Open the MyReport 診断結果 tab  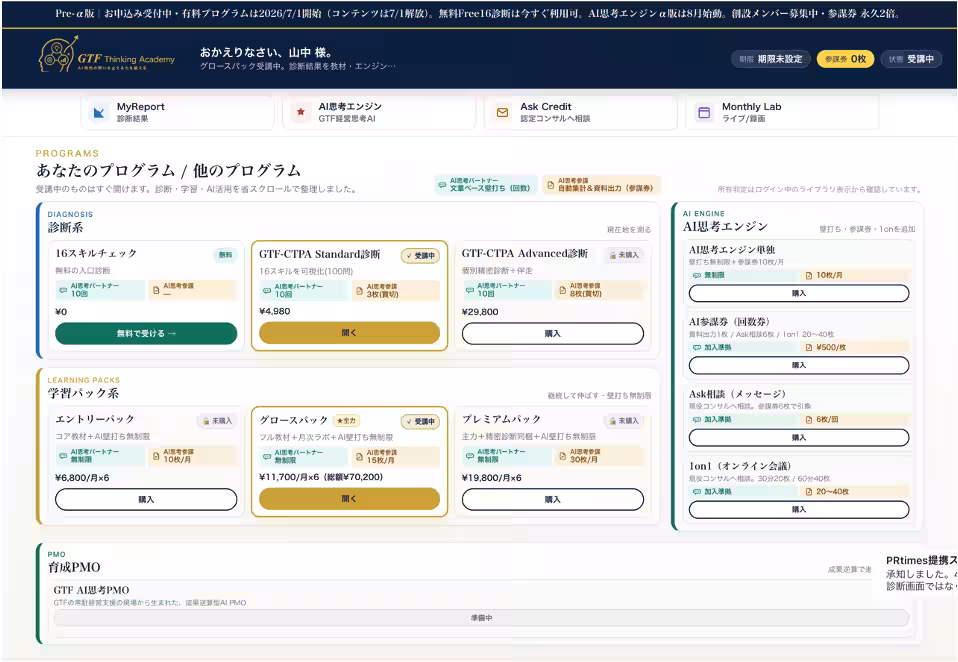coord(177,112)
